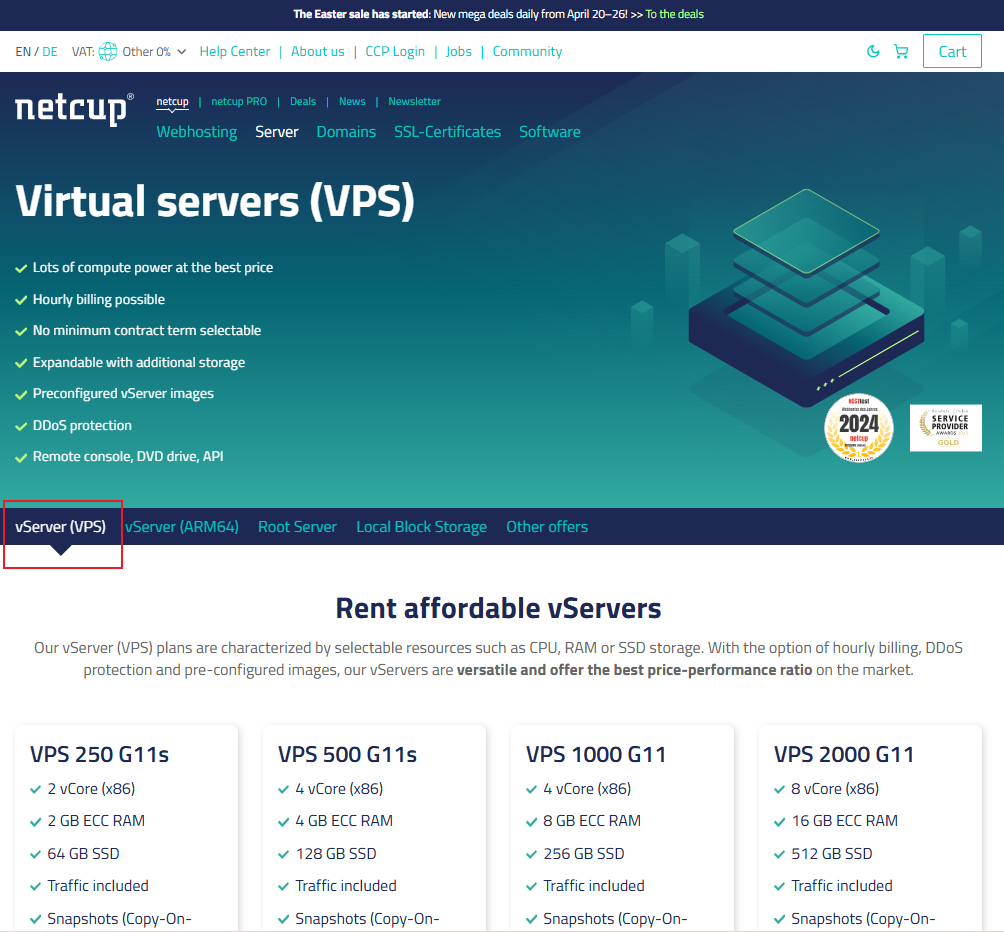Expand the VAT country dropdown
This screenshot has width=1004, height=932.
[181, 52]
